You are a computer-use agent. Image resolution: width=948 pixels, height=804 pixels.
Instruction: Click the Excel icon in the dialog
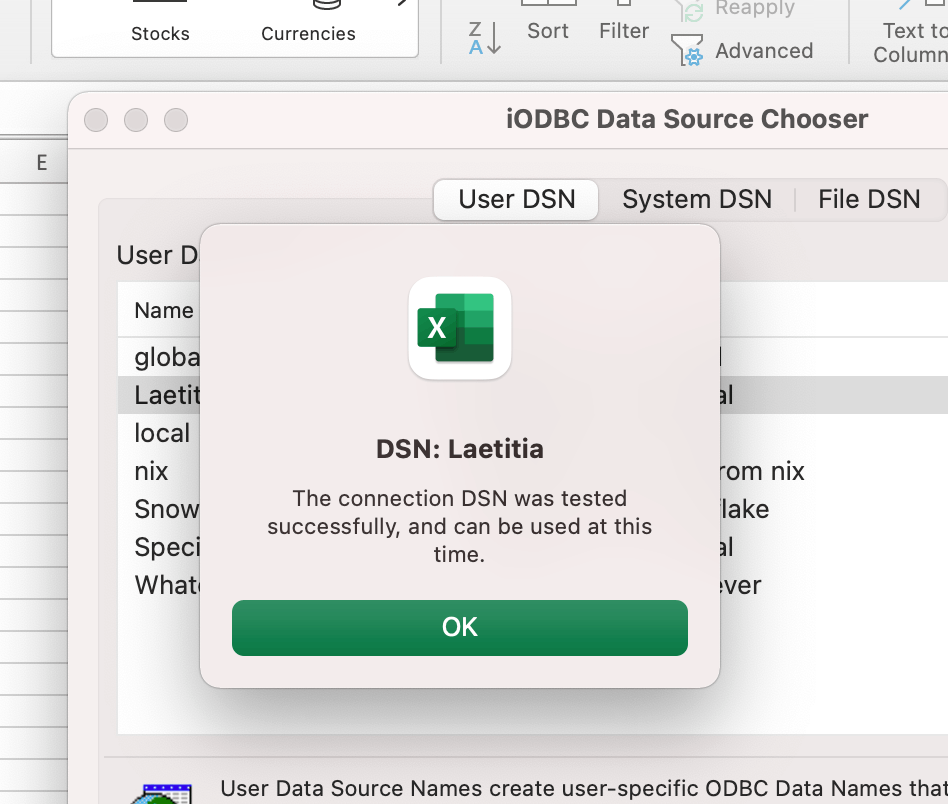459,328
